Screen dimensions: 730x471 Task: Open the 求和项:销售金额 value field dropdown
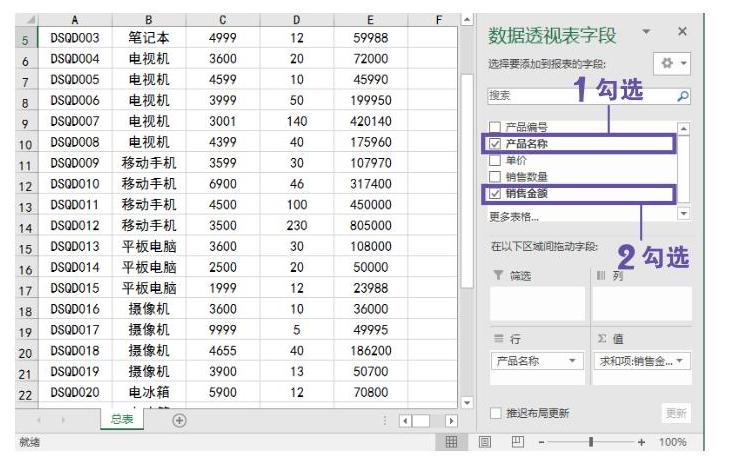[680, 361]
